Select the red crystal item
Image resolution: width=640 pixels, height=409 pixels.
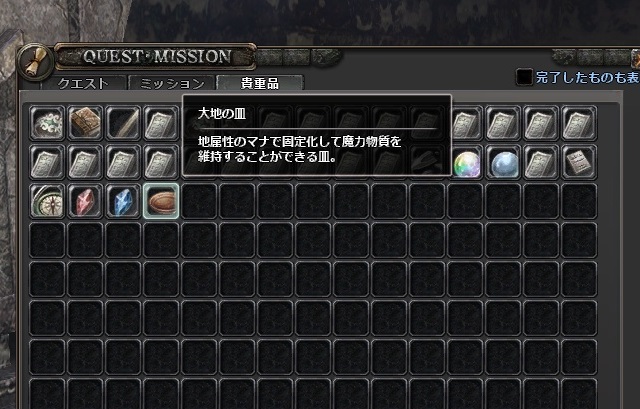pyautogui.click(x=85, y=201)
